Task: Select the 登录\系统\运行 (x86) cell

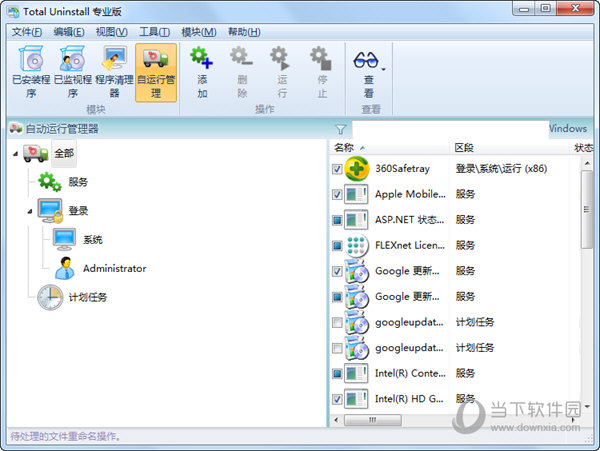Action: click(501, 169)
